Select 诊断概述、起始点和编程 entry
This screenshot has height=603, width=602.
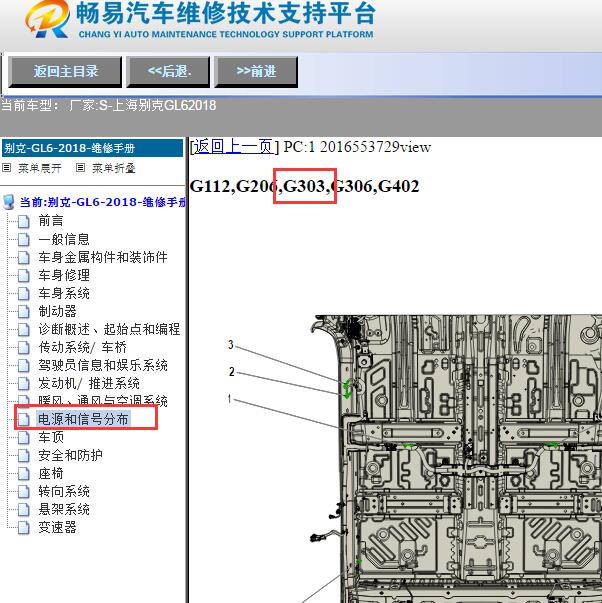(109, 329)
